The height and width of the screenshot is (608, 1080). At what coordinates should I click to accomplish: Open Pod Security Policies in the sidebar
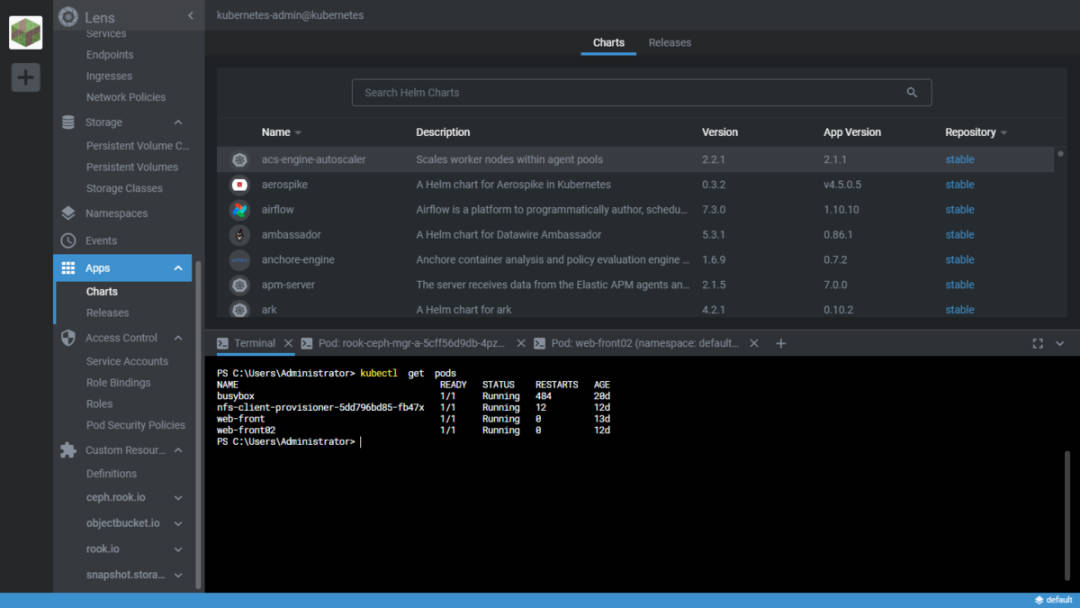pyautogui.click(x=136, y=425)
